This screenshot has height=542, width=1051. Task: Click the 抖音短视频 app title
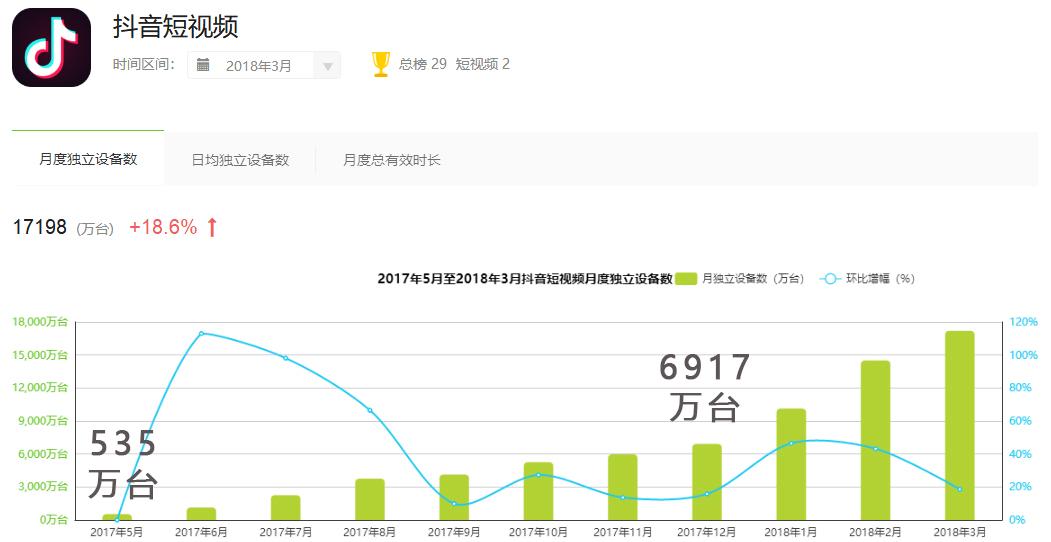pos(176,27)
